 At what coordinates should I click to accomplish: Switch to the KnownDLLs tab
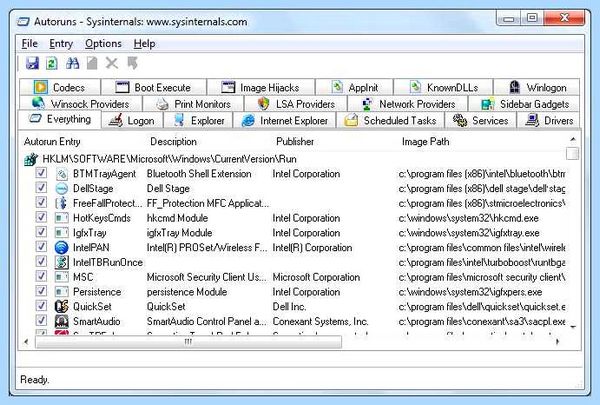point(443,87)
